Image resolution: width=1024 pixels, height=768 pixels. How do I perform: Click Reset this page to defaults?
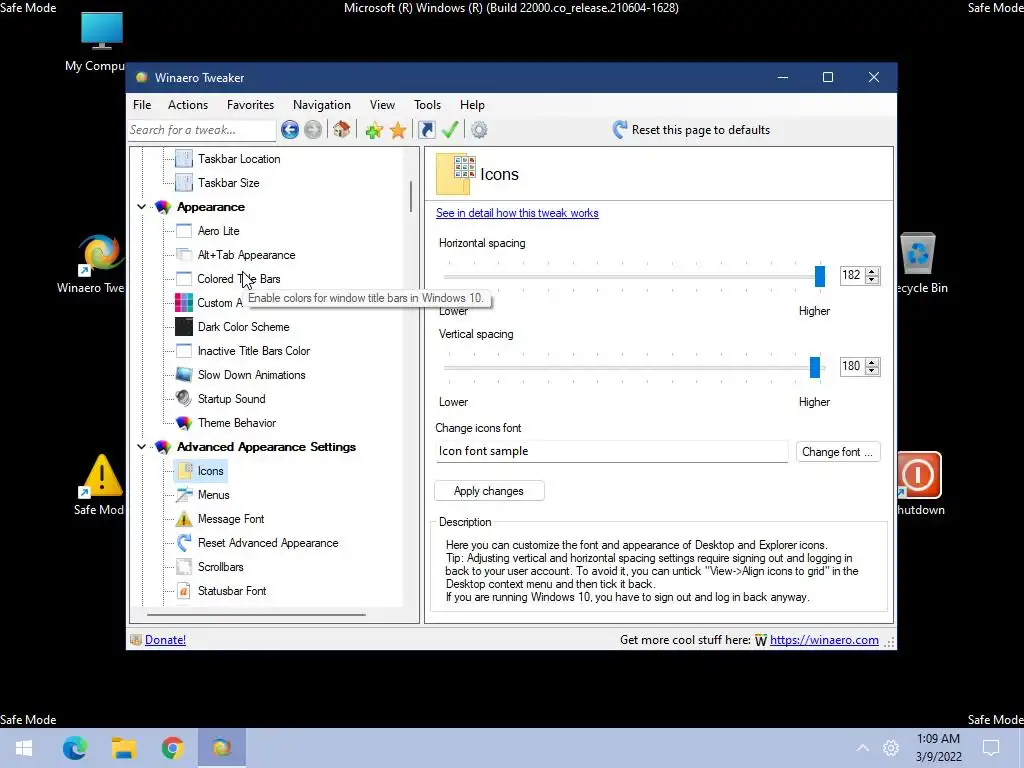point(691,130)
